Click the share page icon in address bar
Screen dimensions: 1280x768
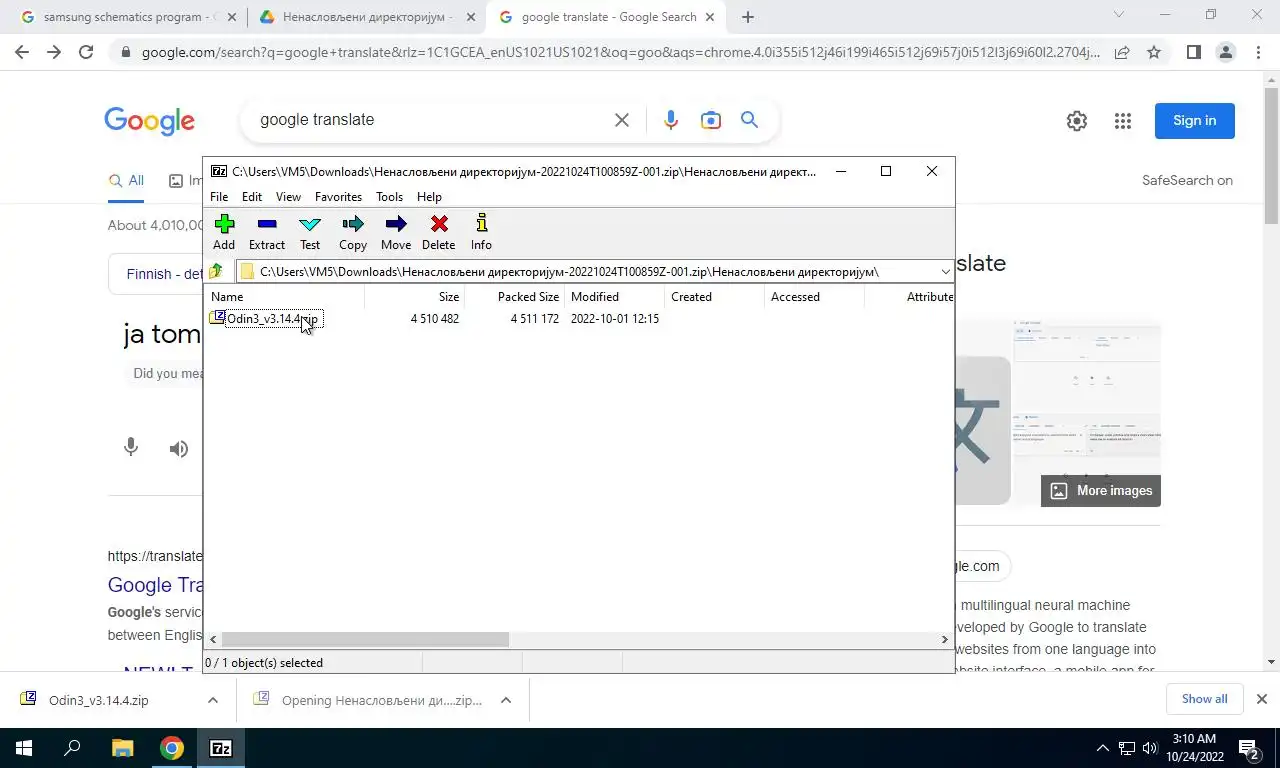click(1122, 52)
